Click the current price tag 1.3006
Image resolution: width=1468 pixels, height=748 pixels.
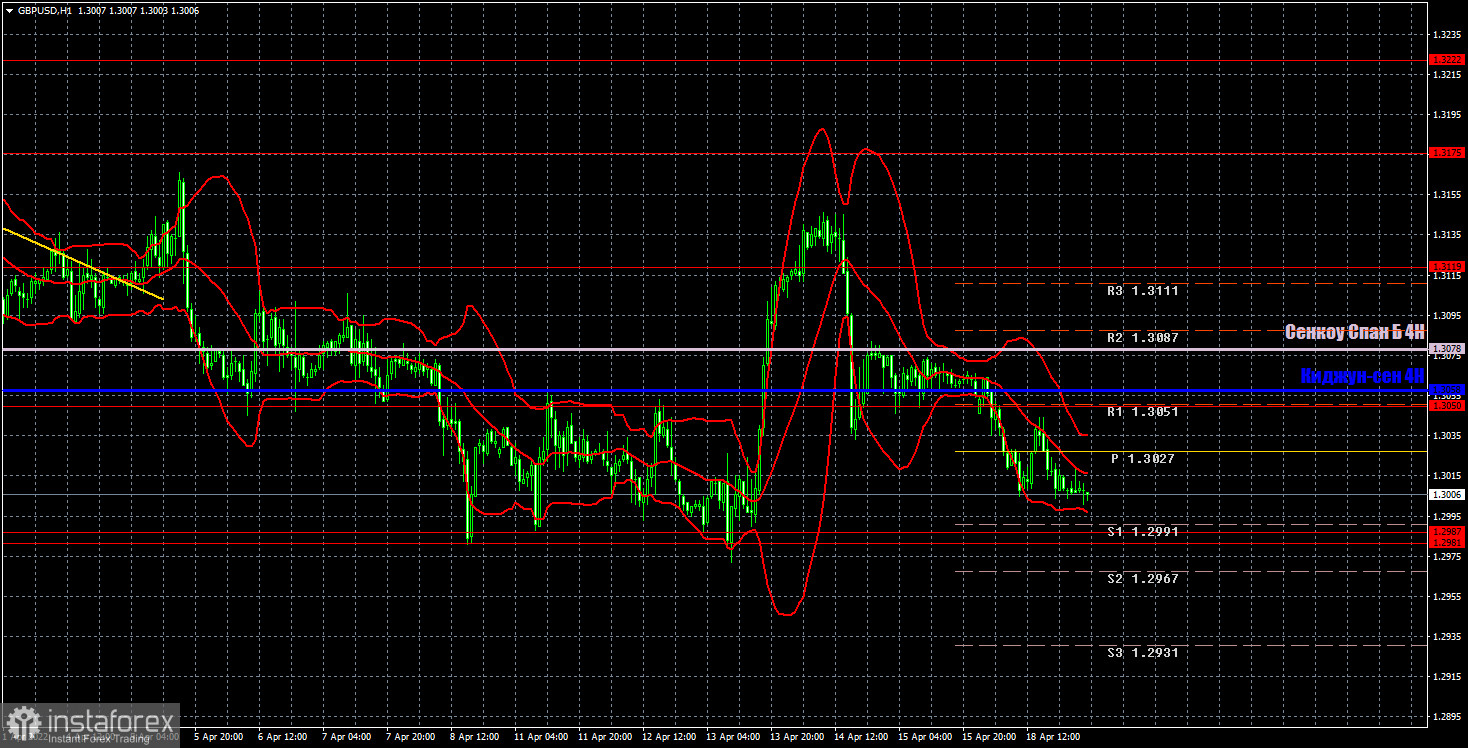point(1448,494)
